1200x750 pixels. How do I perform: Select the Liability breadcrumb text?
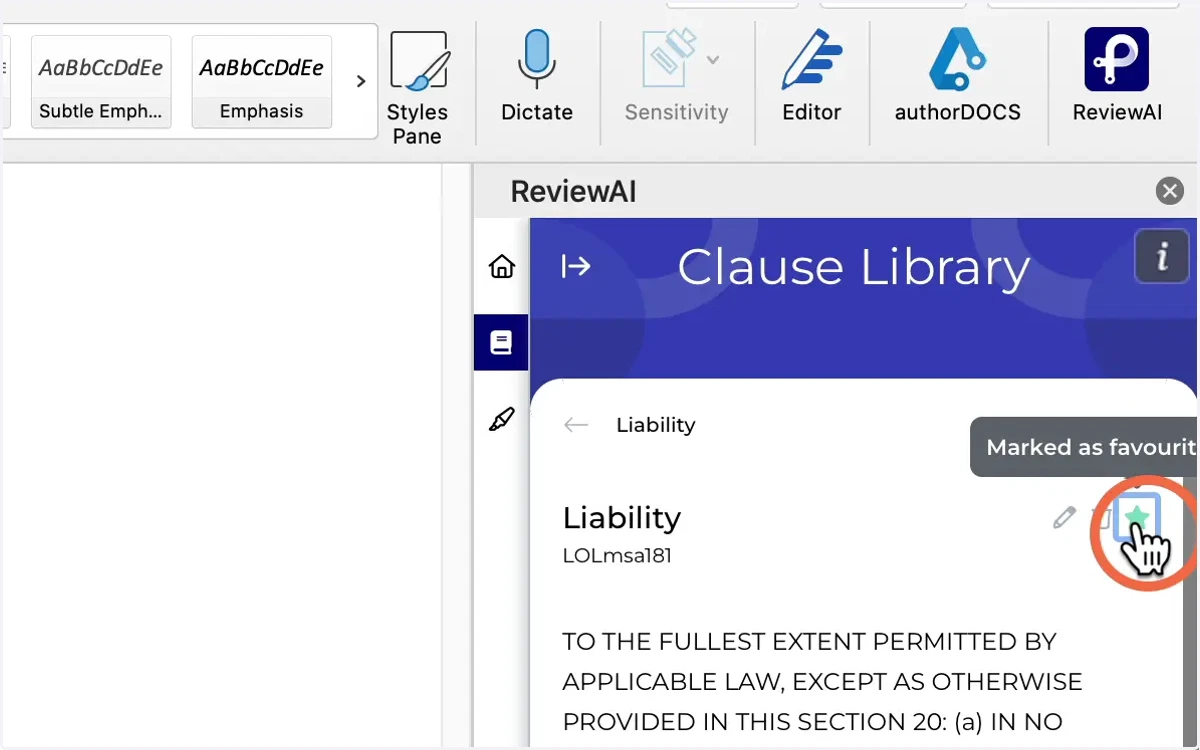point(655,425)
